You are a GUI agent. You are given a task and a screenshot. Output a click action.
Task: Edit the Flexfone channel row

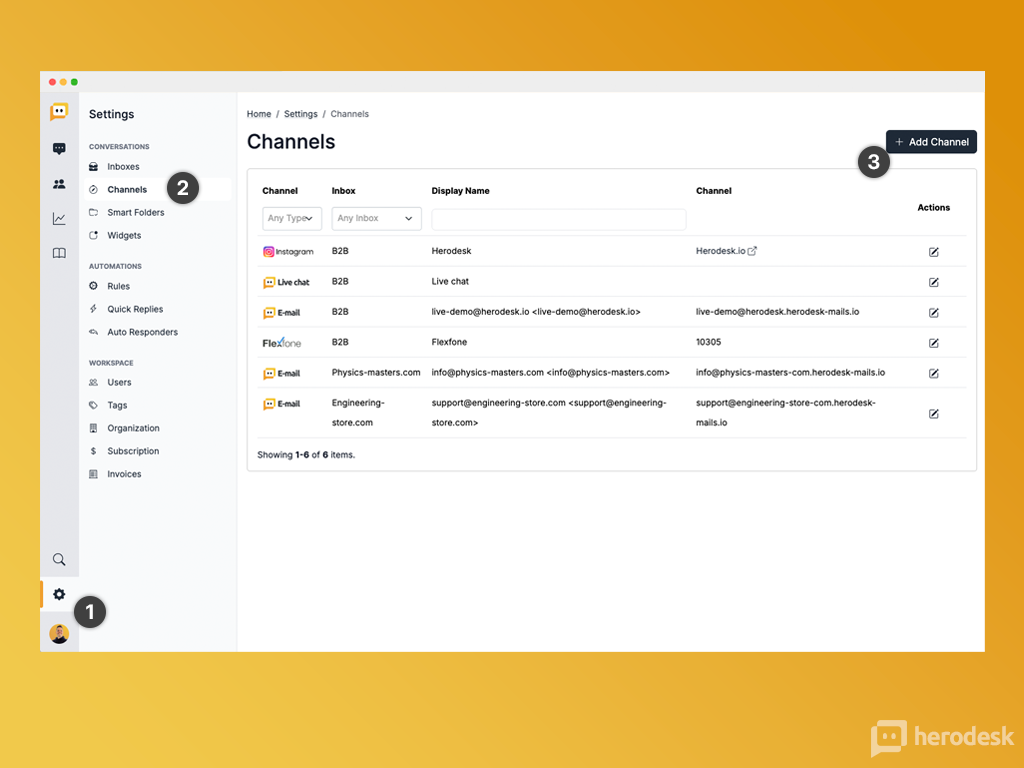click(x=934, y=343)
